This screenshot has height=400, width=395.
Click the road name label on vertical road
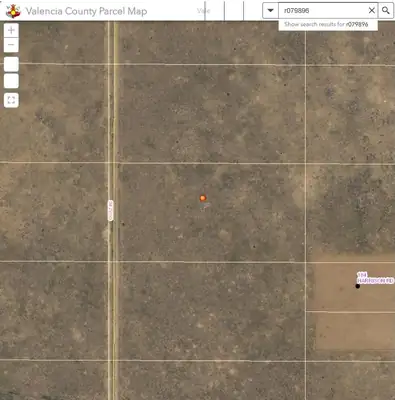click(x=111, y=210)
